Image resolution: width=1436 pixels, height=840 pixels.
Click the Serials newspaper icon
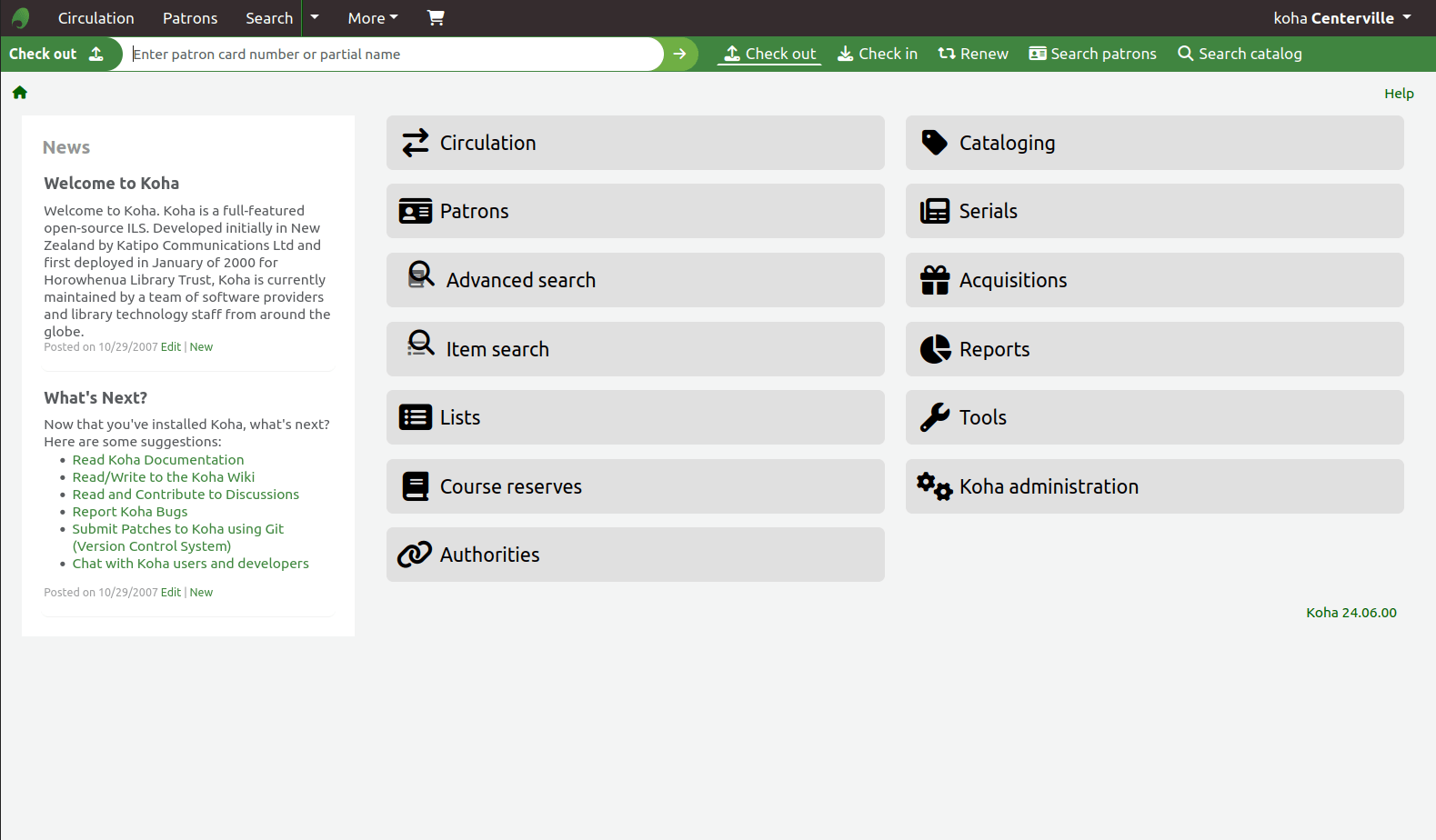pyautogui.click(x=935, y=212)
